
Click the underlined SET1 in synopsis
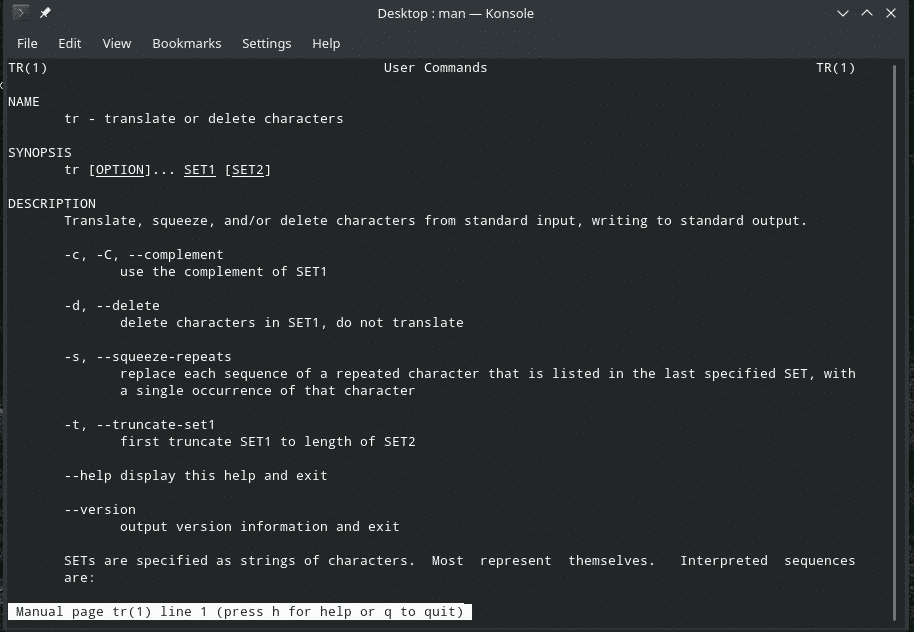click(199, 170)
